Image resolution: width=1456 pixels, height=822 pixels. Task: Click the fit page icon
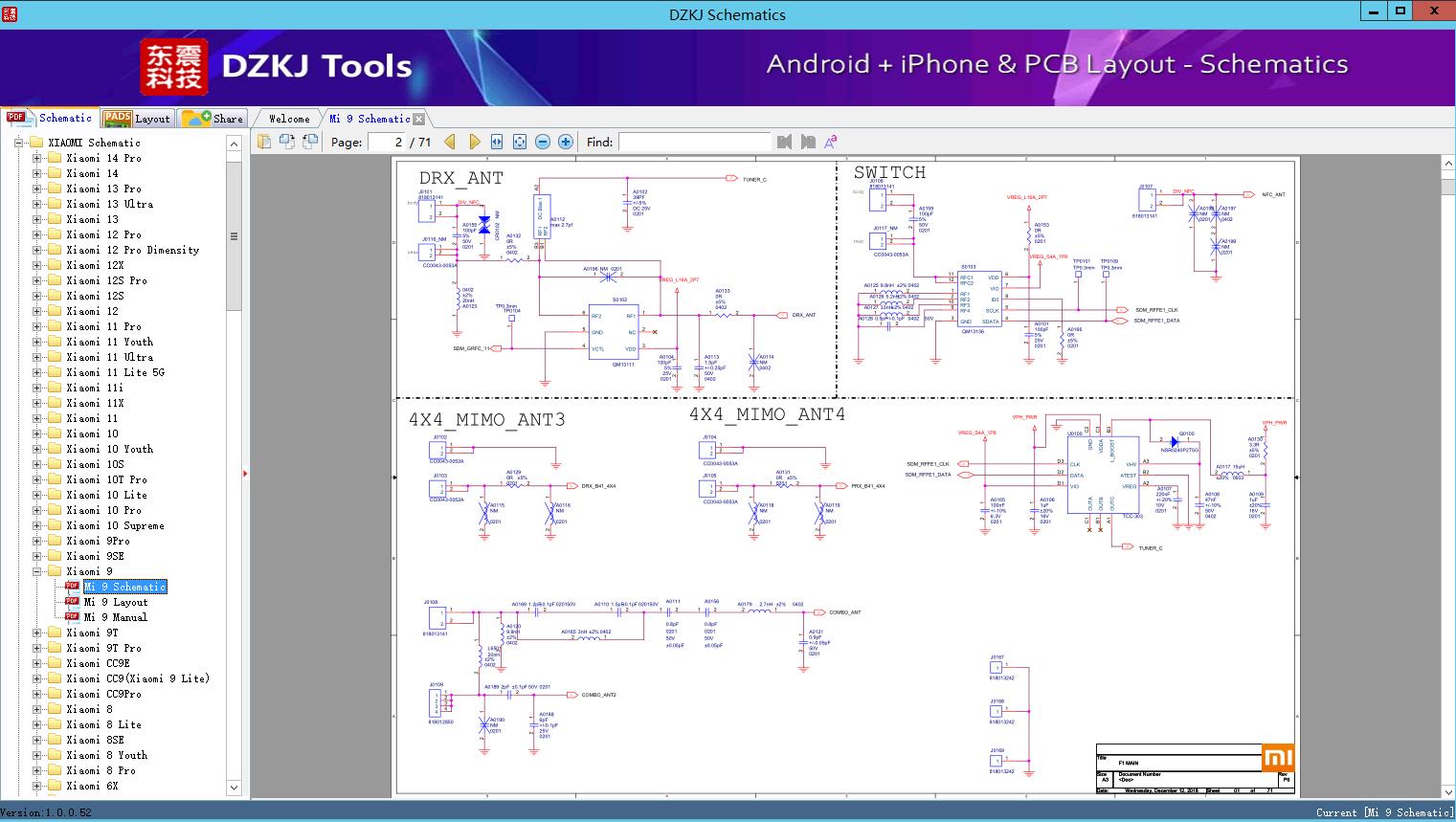point(520,142)
